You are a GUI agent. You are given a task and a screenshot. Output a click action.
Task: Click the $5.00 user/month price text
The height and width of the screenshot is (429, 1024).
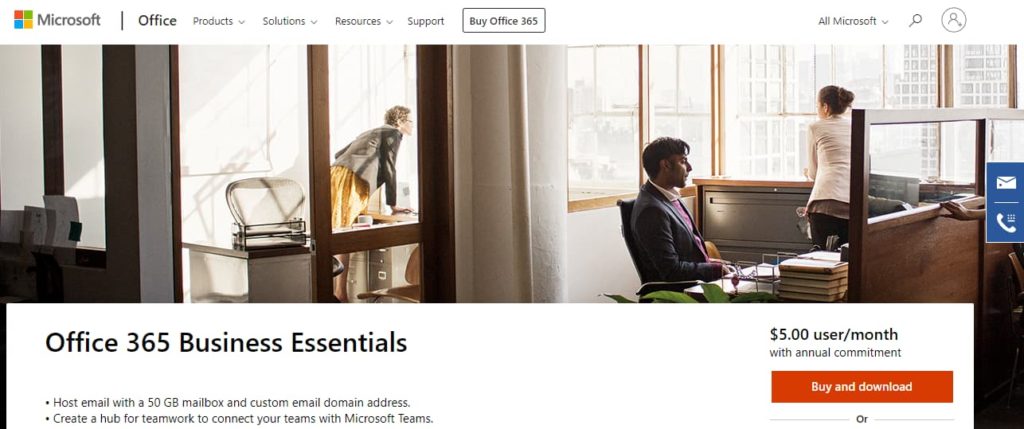click(x=833, y=335)
